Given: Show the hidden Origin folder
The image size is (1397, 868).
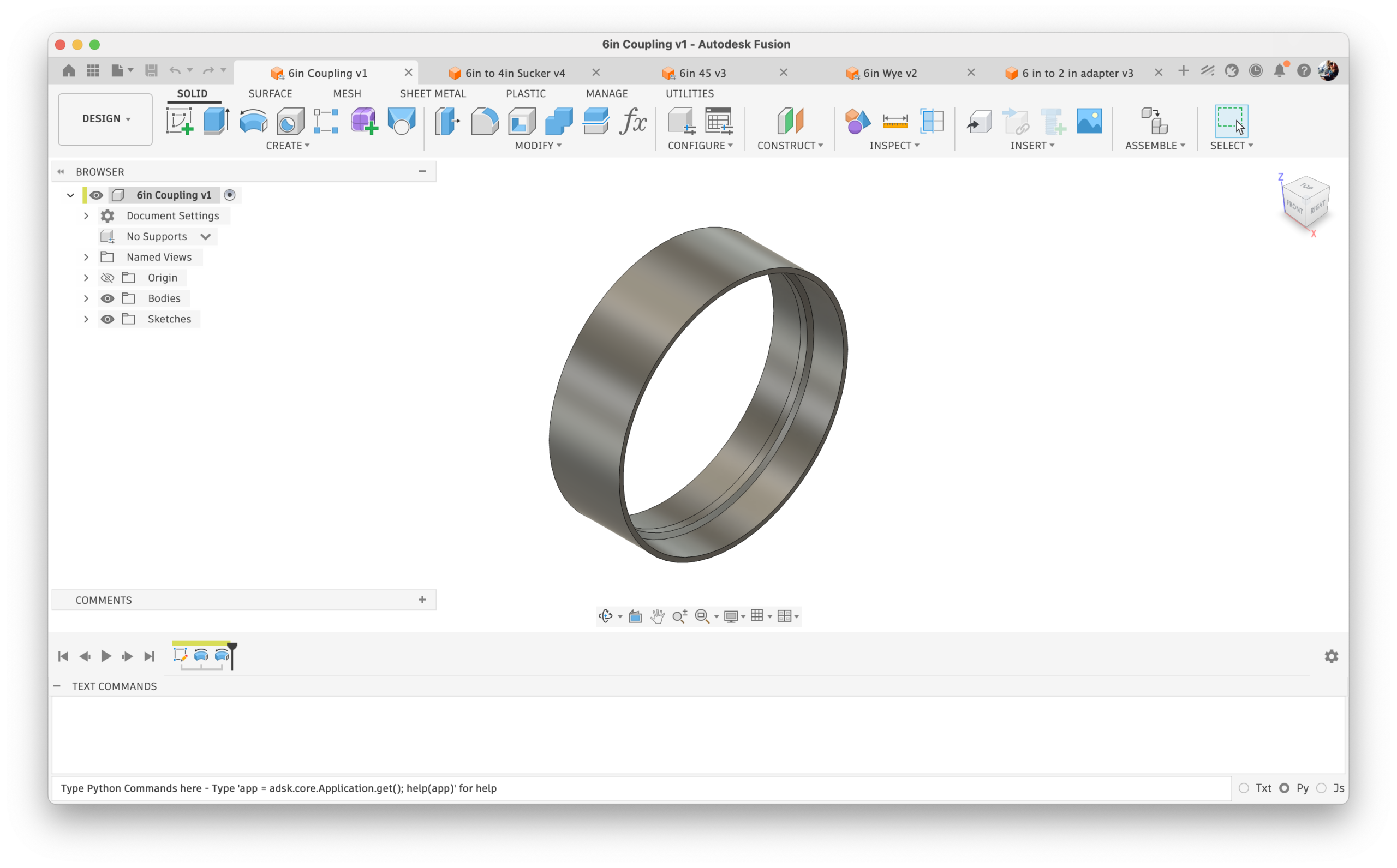Looking at the screenshot, I should coord(108,278).
